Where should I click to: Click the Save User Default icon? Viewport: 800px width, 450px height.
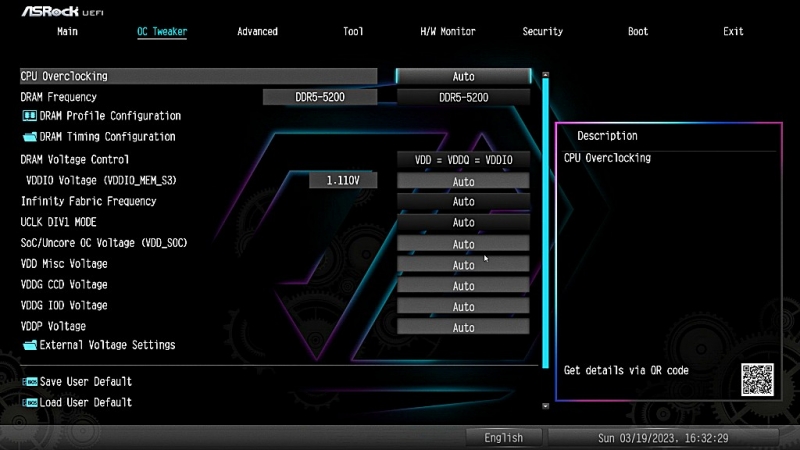[30, 382]
